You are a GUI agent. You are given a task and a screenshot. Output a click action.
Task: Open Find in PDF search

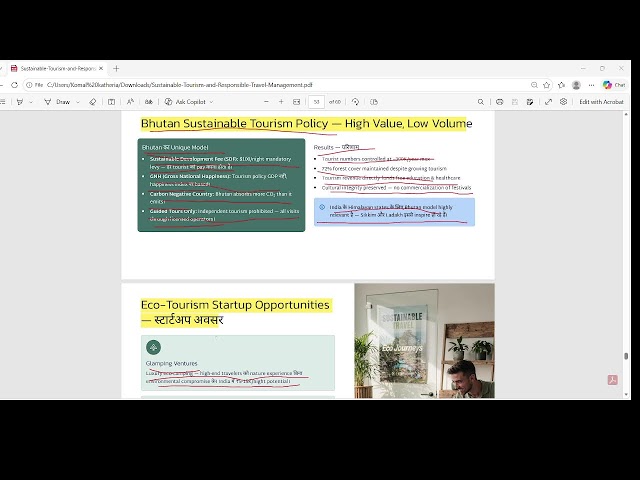coord(481,102)
